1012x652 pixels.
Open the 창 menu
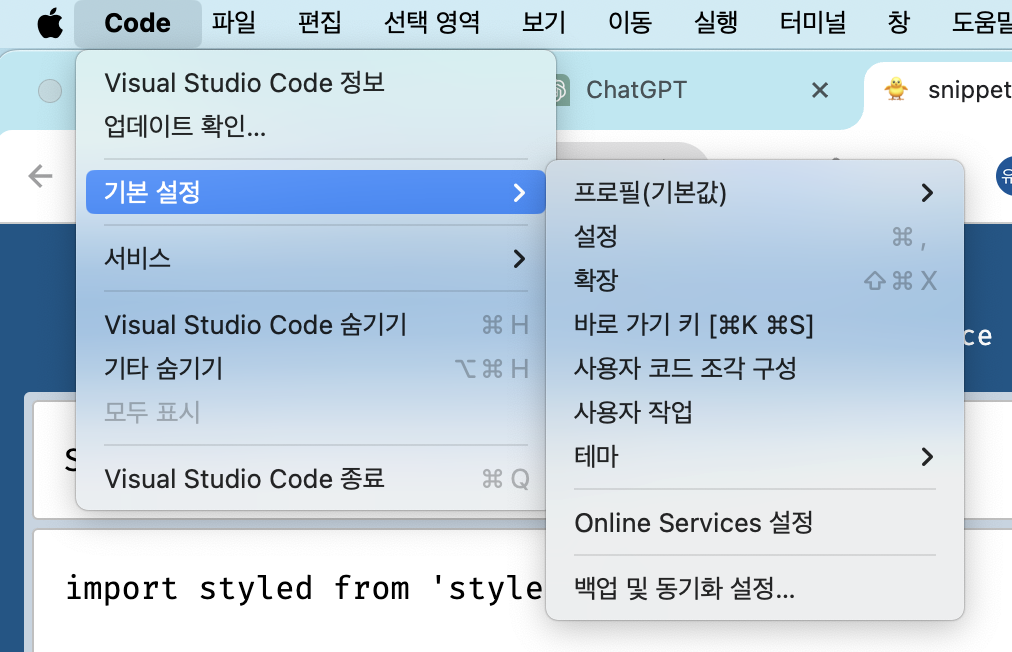tap(899, 23)
